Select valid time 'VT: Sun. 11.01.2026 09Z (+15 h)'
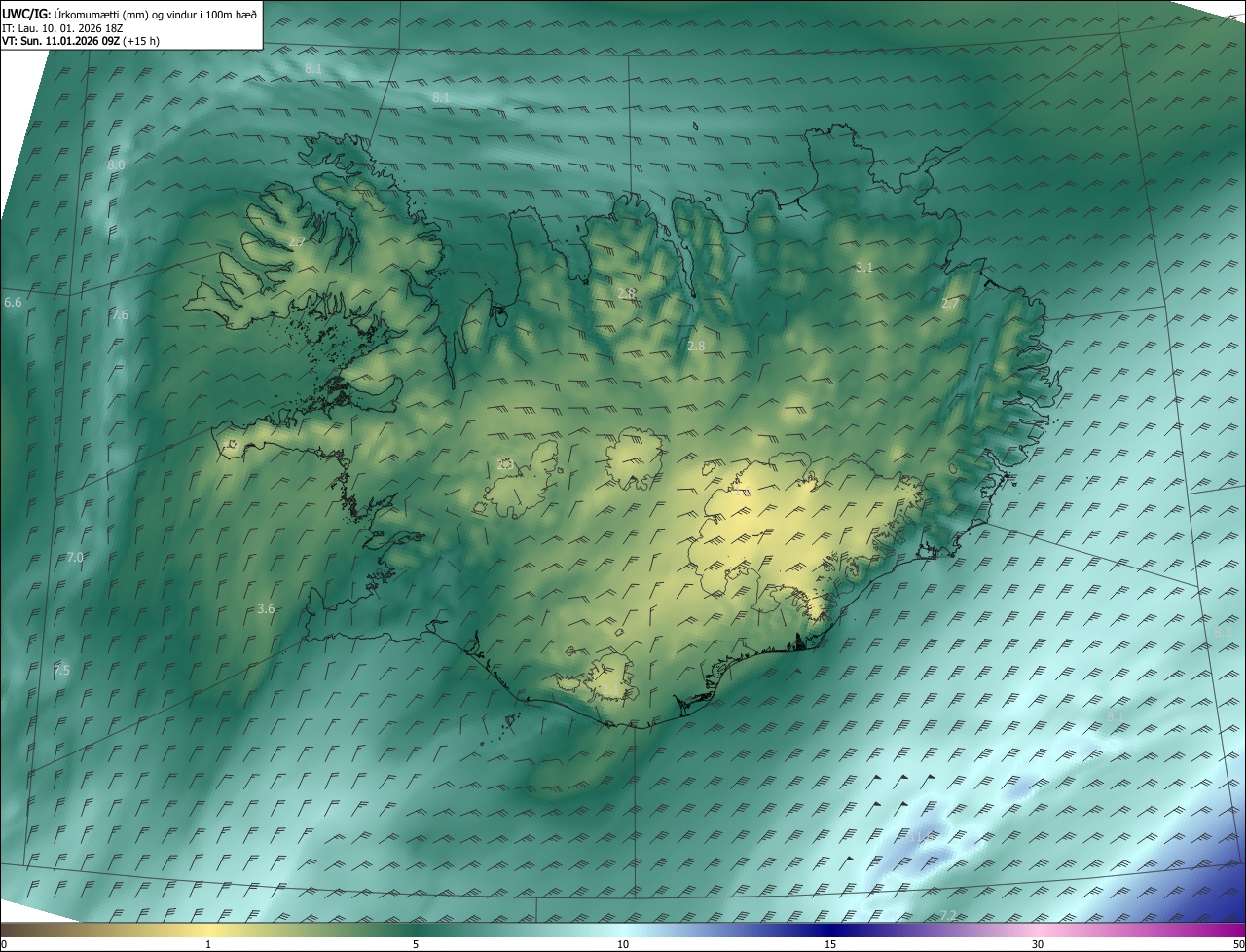 [x=81, y=41]
